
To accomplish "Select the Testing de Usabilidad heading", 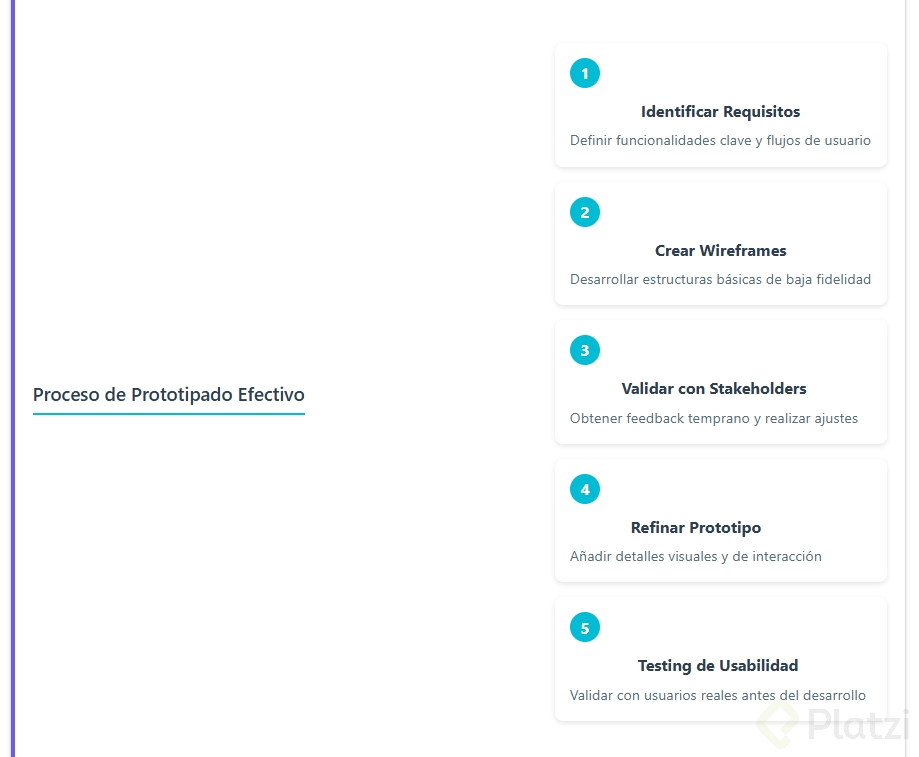I will (717, 666).
